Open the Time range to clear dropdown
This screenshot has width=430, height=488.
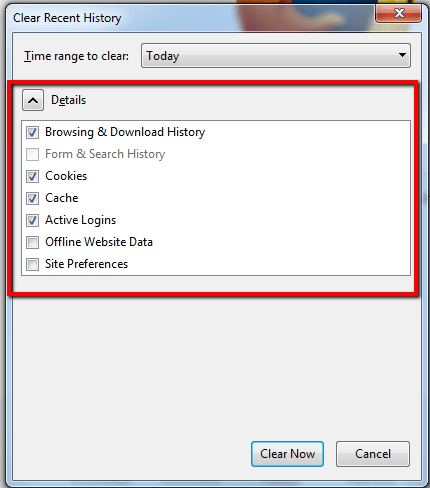276,55
